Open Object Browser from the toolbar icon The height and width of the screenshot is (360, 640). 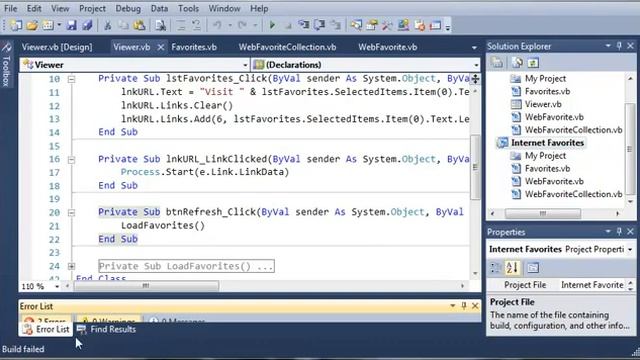tap(403, 25)
